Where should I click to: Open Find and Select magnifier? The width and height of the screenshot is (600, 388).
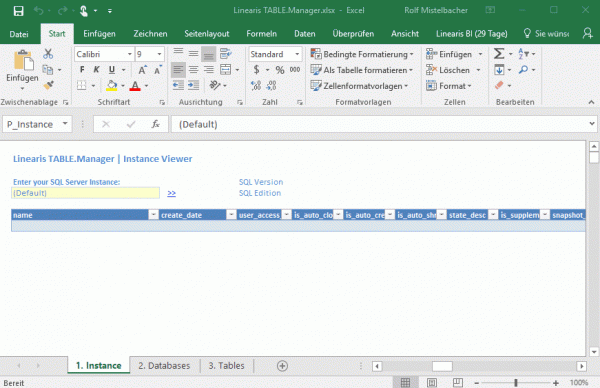523,70
